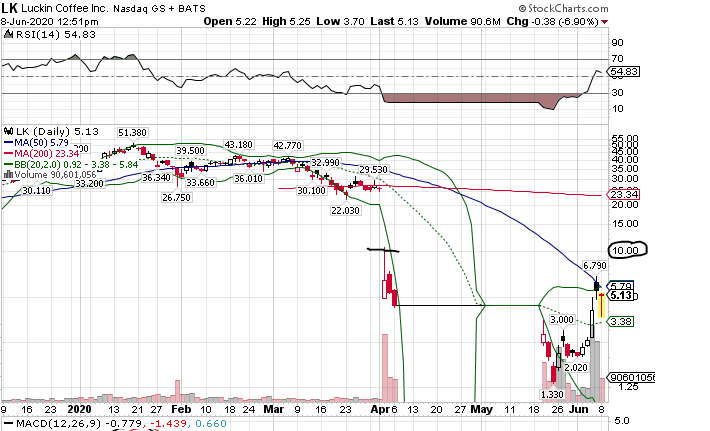The image size is (710, 431).
Task: Click the candlestick icon before LK (Daily)
Action: pyautogui.click(x=9, y=131)
